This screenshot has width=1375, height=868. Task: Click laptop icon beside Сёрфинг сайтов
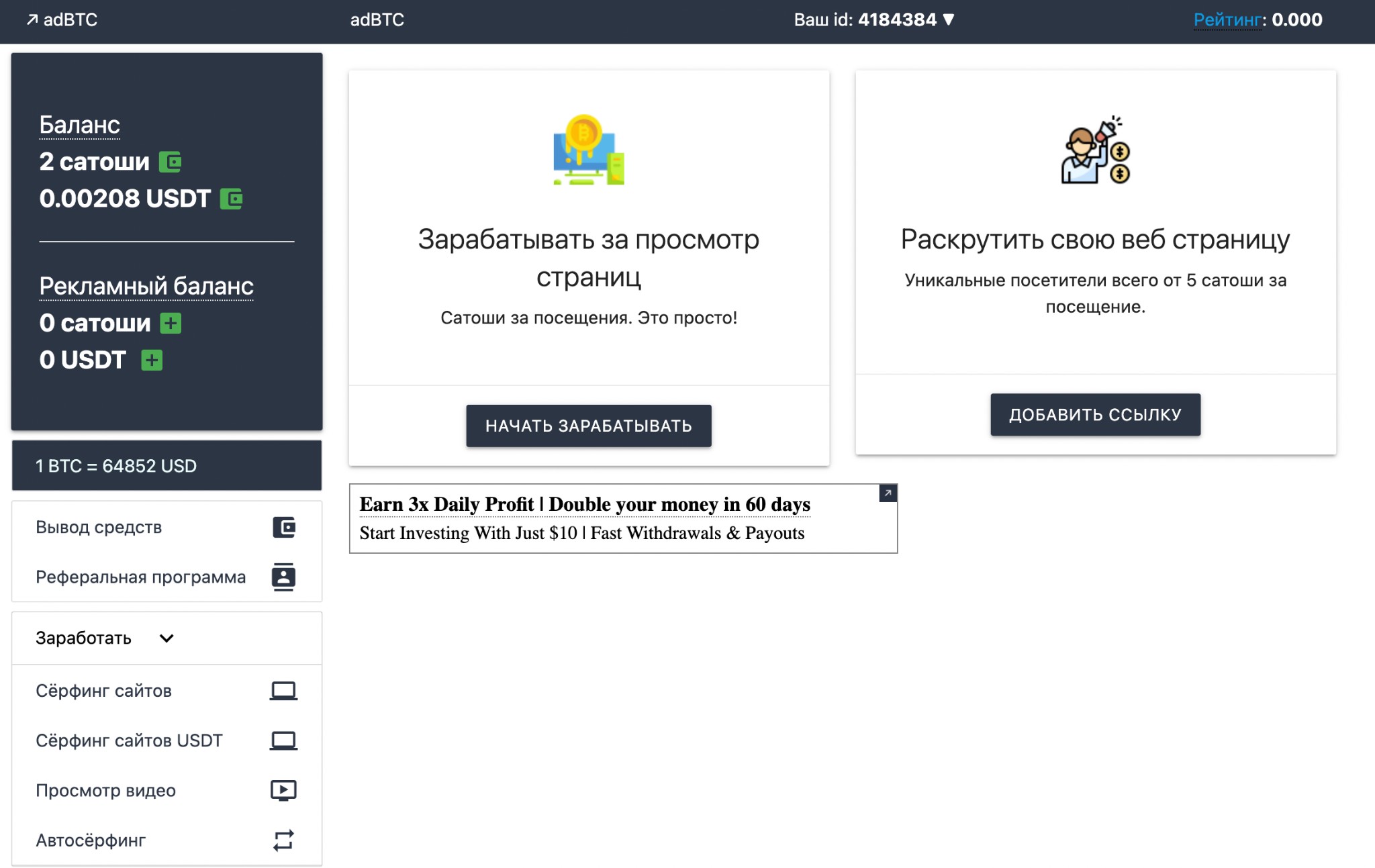coord(283,691)
